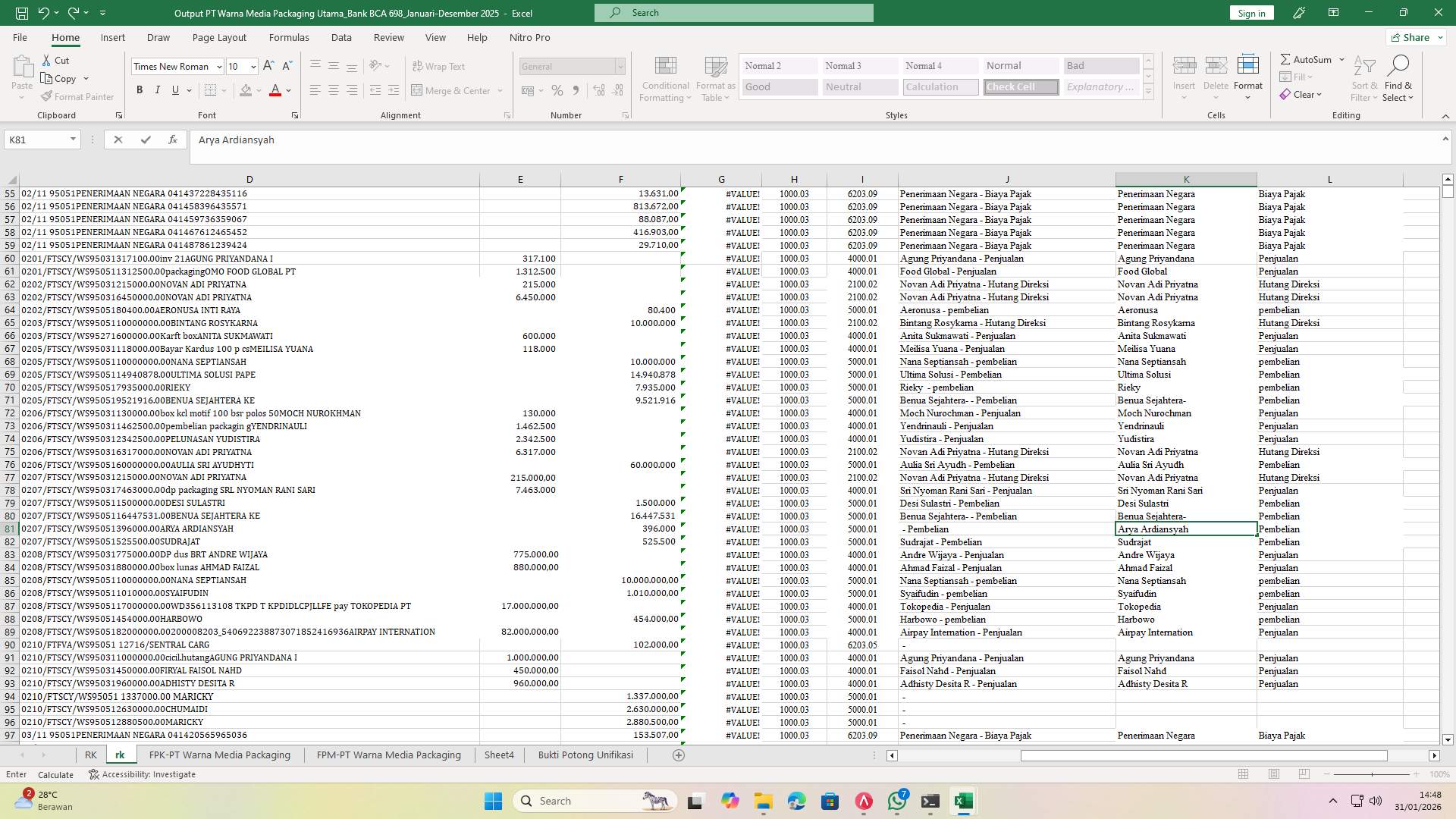Viewport: 1456px width, 819px height.
Task: Select the Format Painter tool
Action: [x=78, y=96]
